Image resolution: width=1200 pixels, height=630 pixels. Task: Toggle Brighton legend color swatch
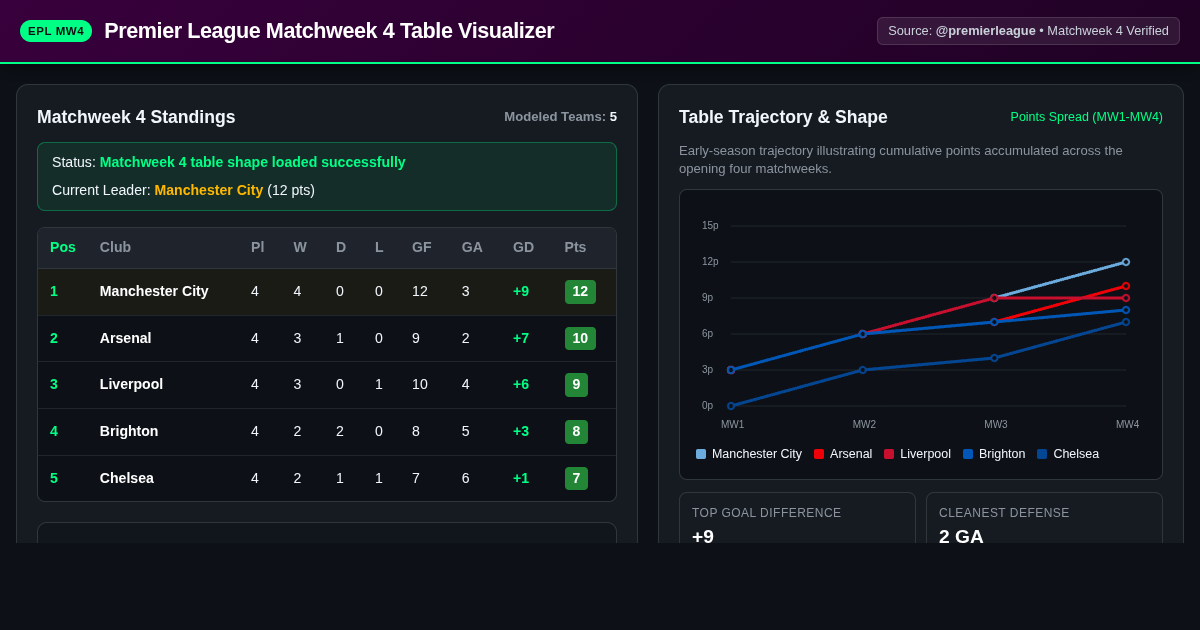pyautogui.click(x=968, y=454)
